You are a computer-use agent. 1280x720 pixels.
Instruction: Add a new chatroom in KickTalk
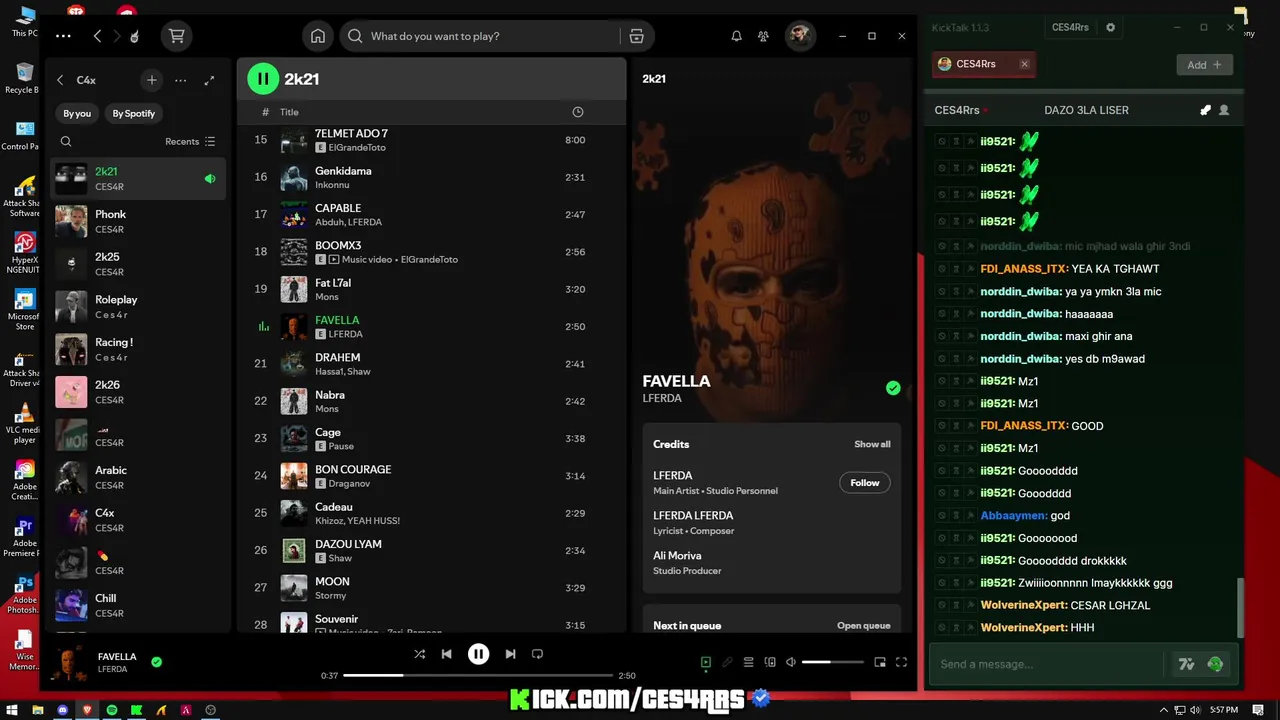point(1204,65)
